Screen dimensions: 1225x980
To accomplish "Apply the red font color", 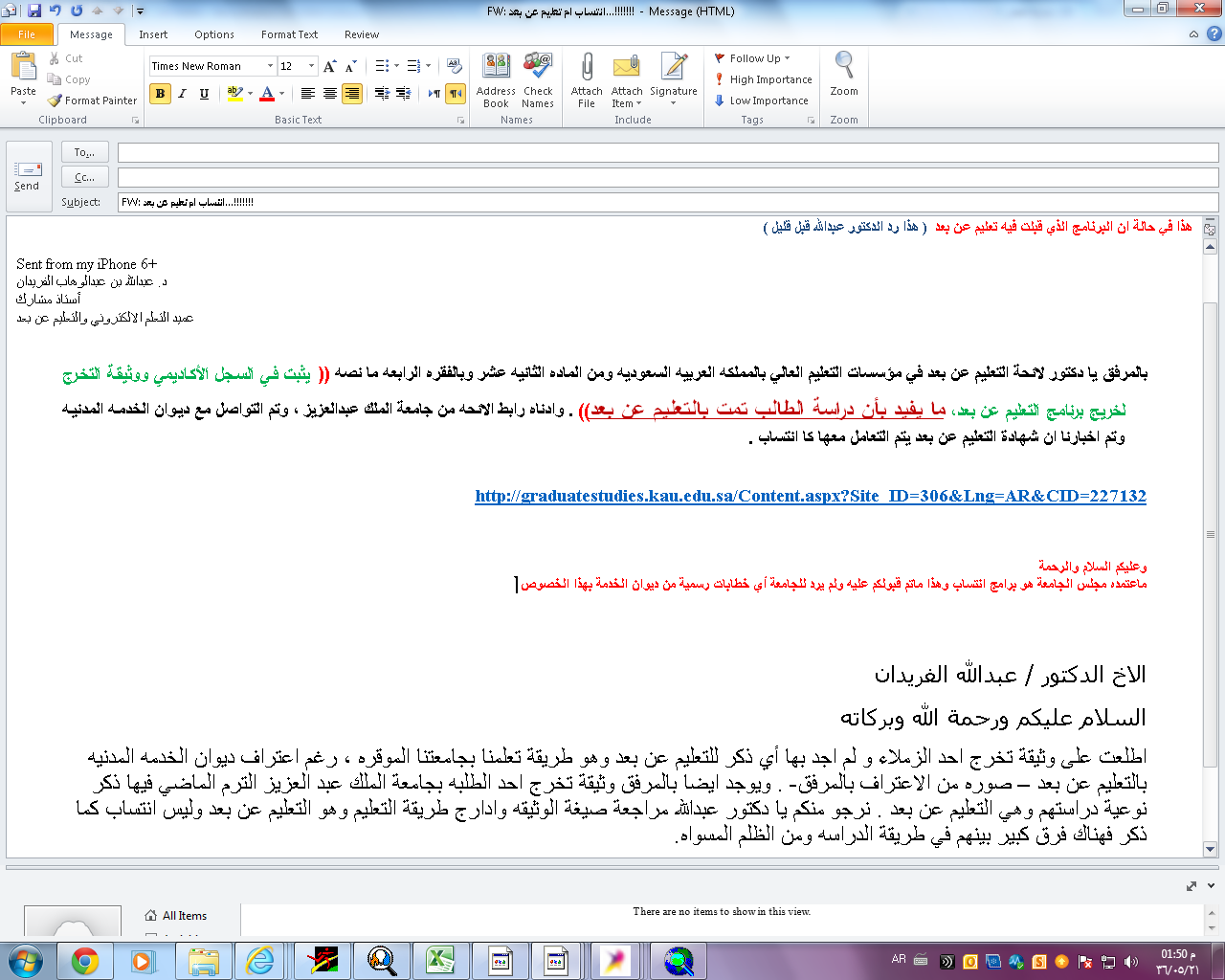I will pyautogui.click(x=267, y=93).
